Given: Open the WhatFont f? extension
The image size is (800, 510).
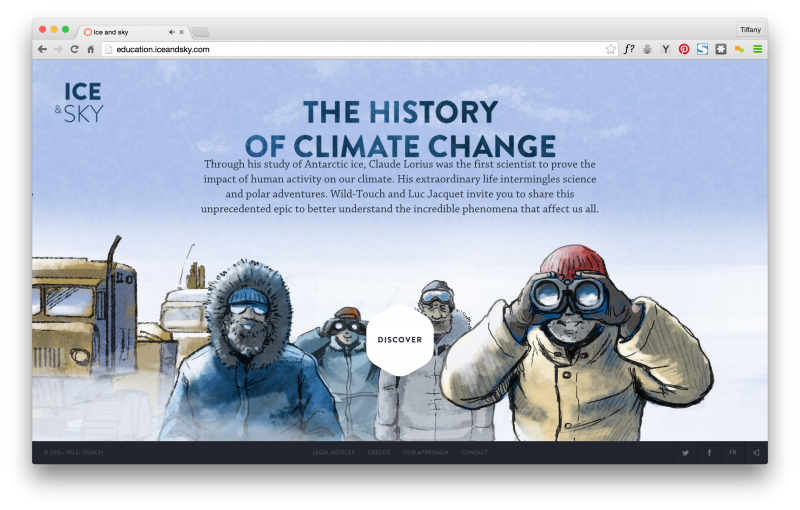Looking at the screenshot, I should (629, 49).
